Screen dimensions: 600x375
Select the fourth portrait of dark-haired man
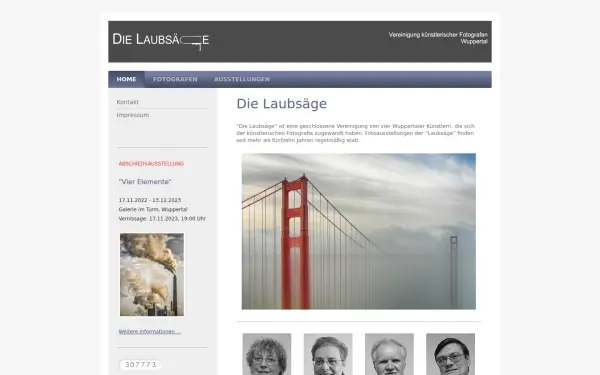pyautogui.click(x=450, y=354)
